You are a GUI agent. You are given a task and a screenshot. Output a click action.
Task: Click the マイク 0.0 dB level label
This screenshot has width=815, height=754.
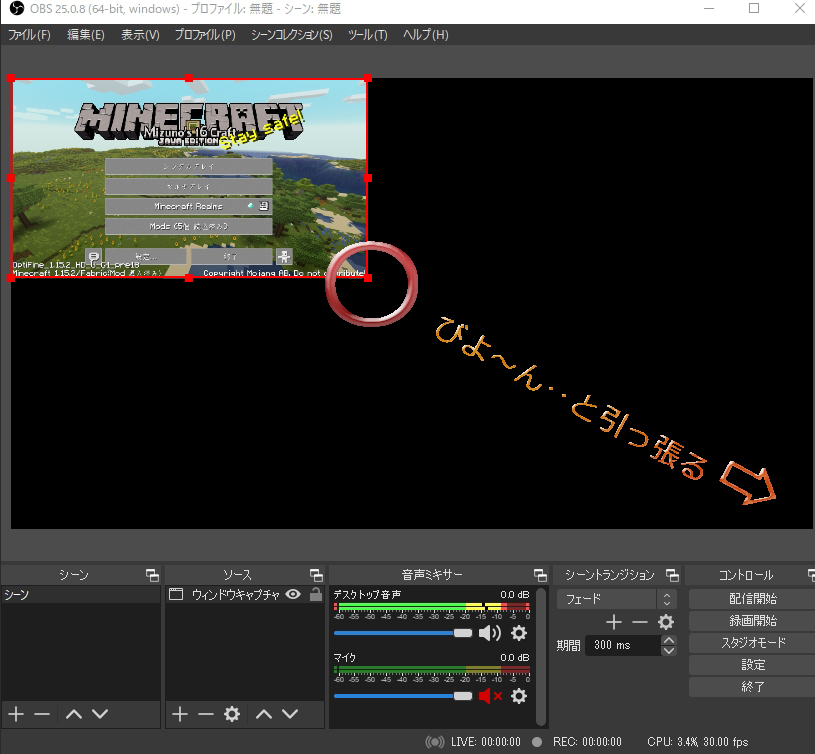point(515,658)
